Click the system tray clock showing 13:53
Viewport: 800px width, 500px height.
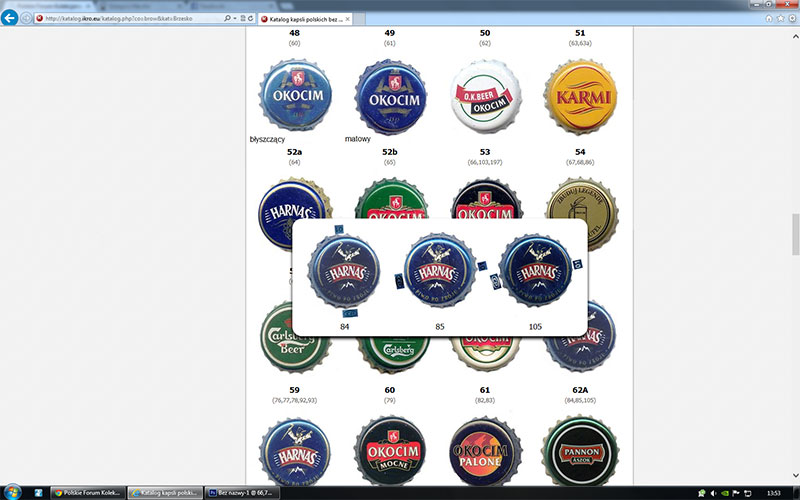coord(774,492)
